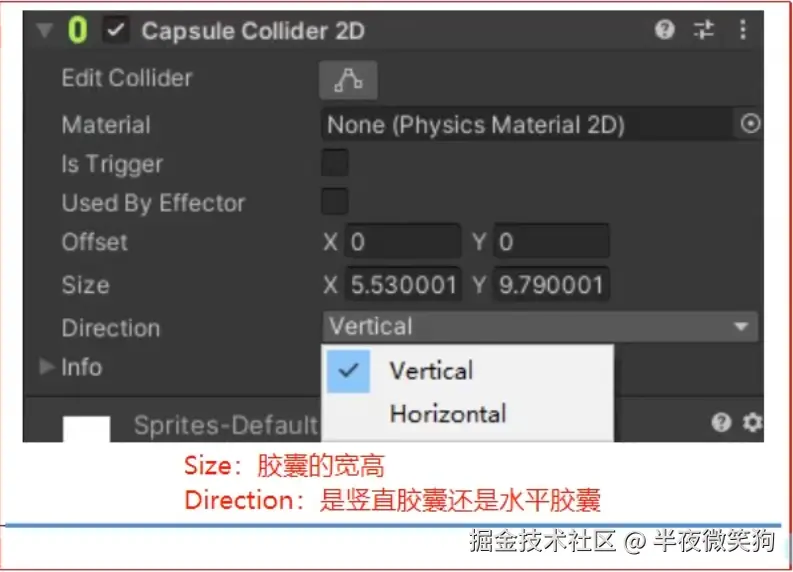This screenshot has height=572, width=793.
Task: Click the Sprites-Default material gear icon
Action: tap(753, 422)
